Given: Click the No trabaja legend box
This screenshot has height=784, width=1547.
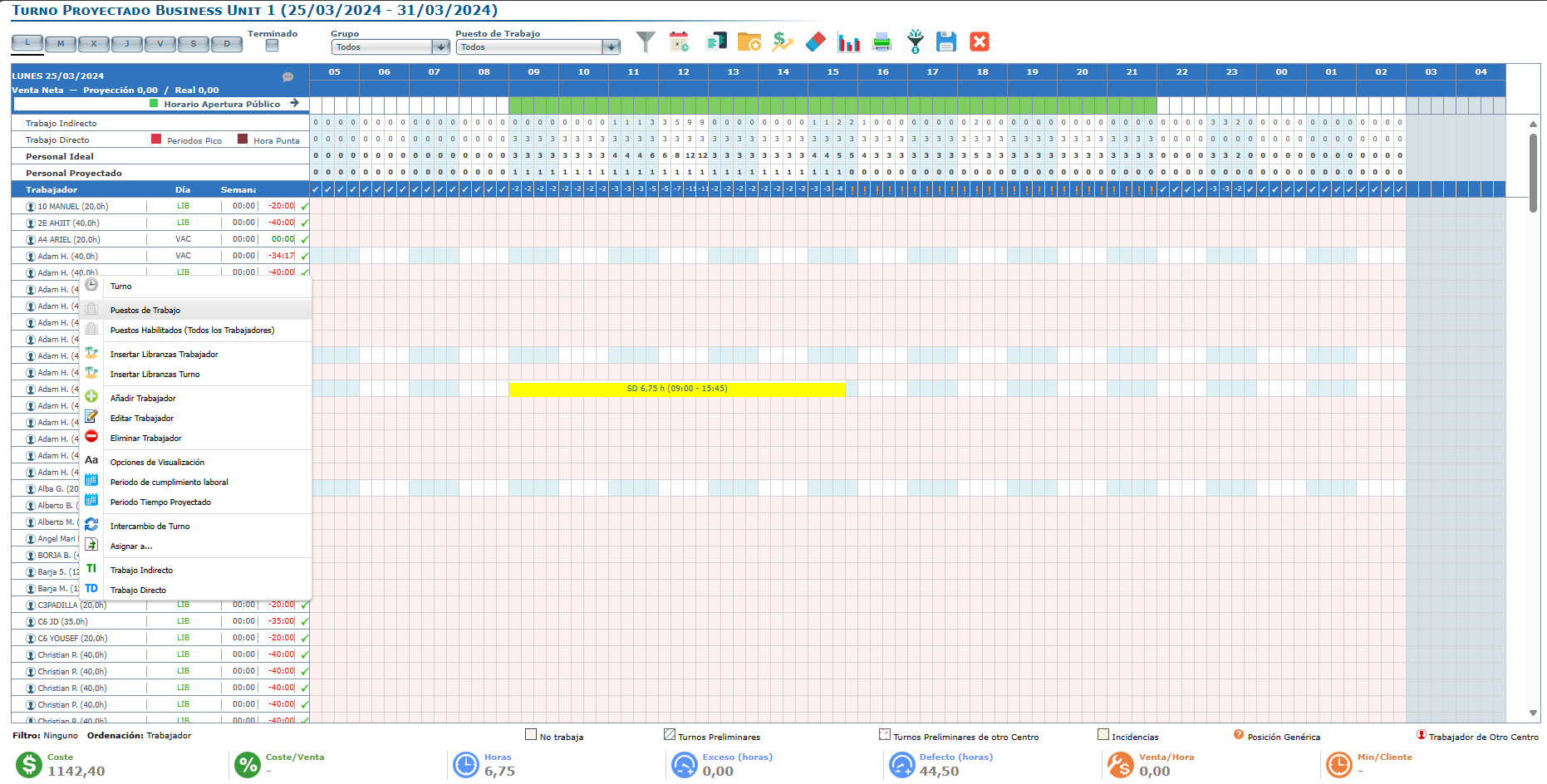Looking at the screenshot, I should 531,735.
